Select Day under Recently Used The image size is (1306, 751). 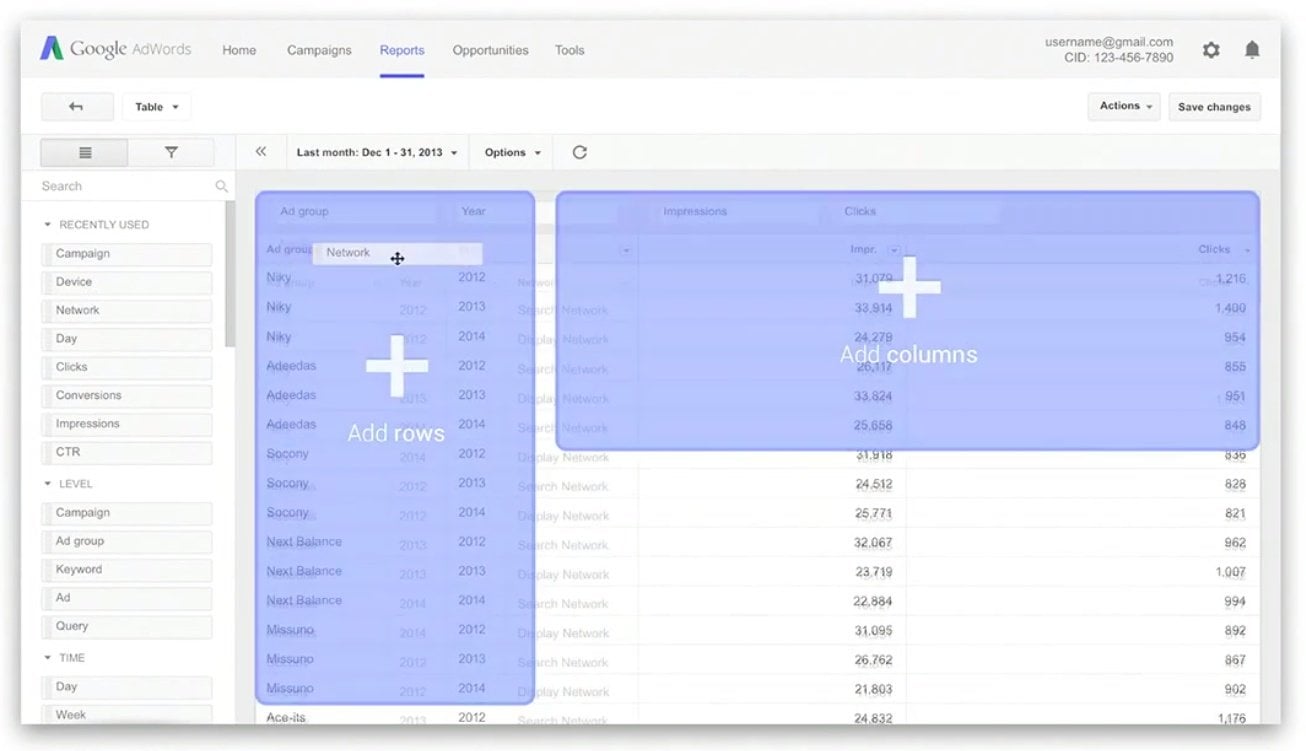point(126,339)
